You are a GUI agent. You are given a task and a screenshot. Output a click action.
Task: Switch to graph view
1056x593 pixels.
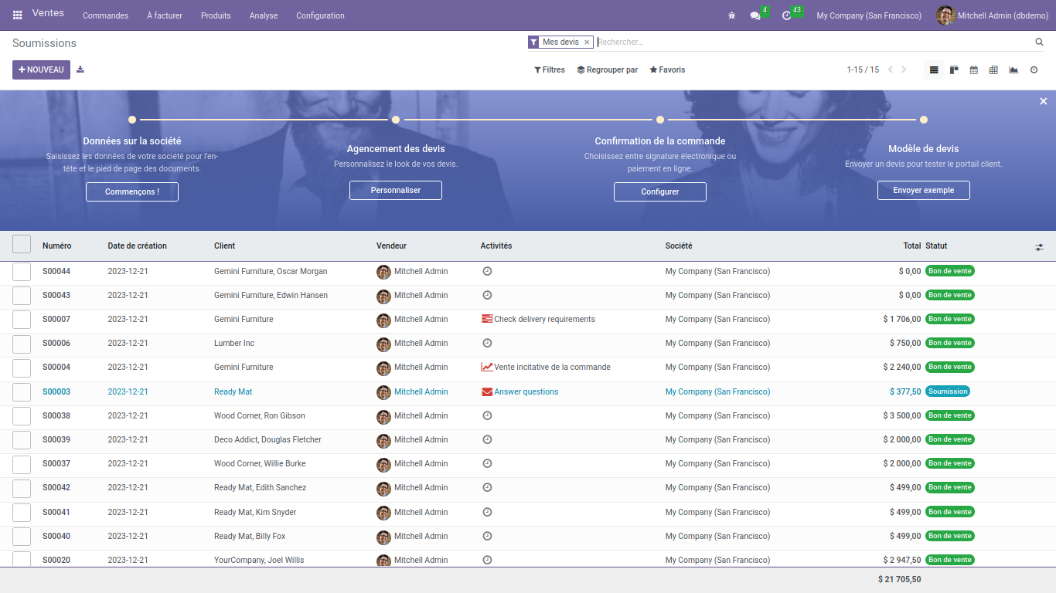click(1013, 70)
